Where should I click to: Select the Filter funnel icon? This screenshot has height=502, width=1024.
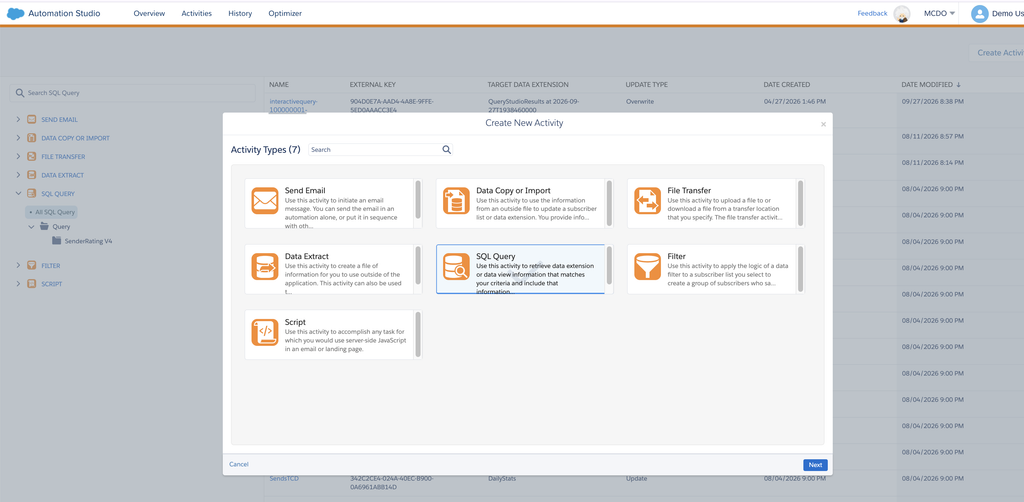pyautogui.click(x=647, y=266)
